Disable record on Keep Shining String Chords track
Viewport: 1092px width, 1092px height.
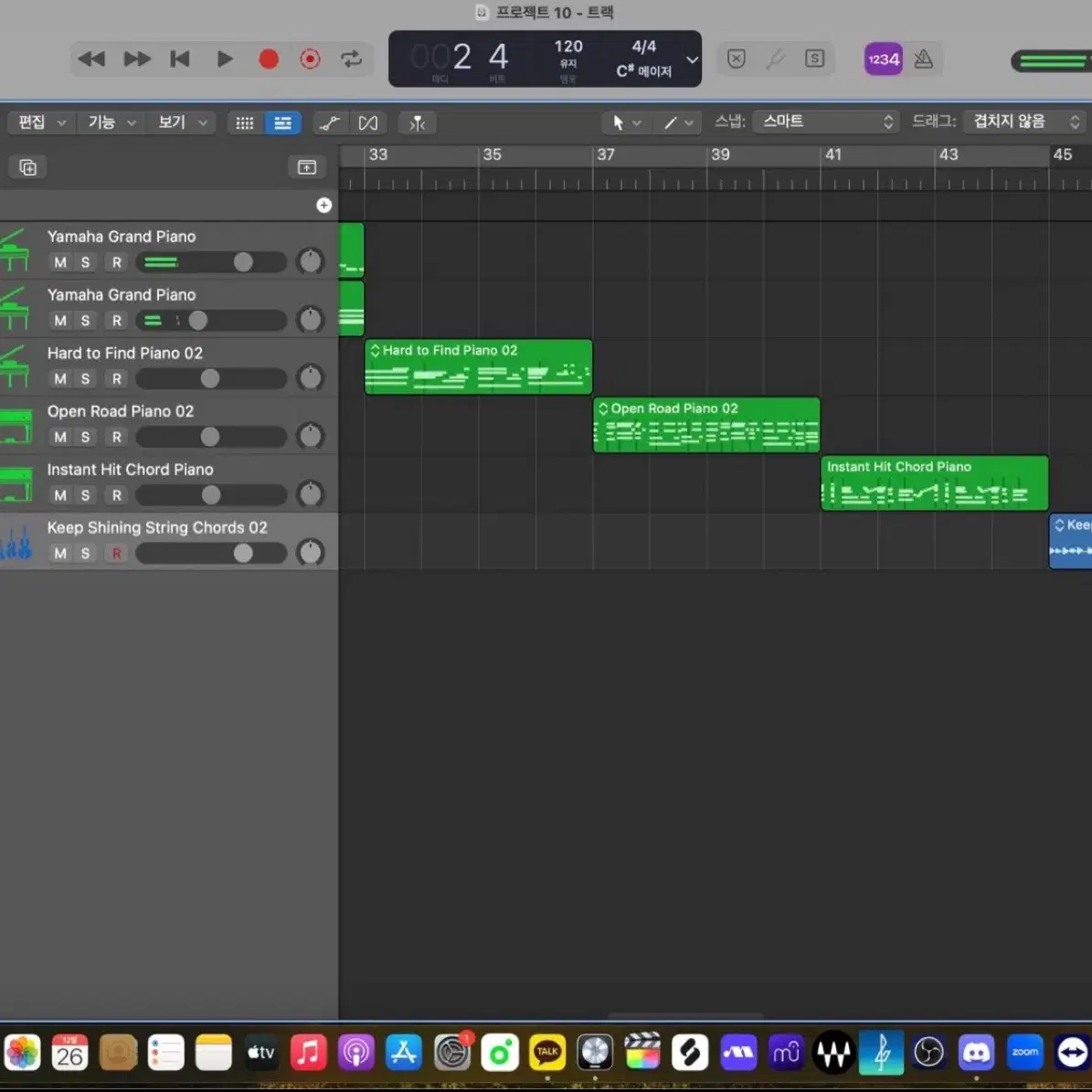[116, 554]
